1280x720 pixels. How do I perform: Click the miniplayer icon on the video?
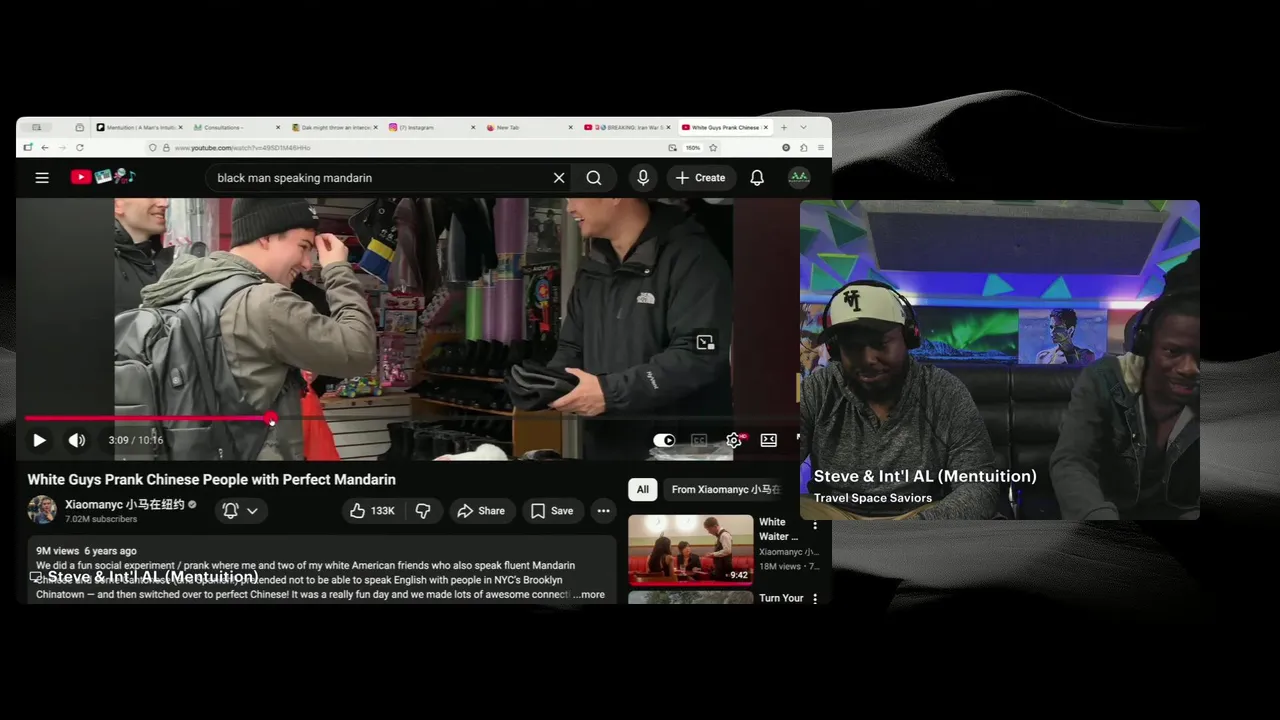coord(705,343)
